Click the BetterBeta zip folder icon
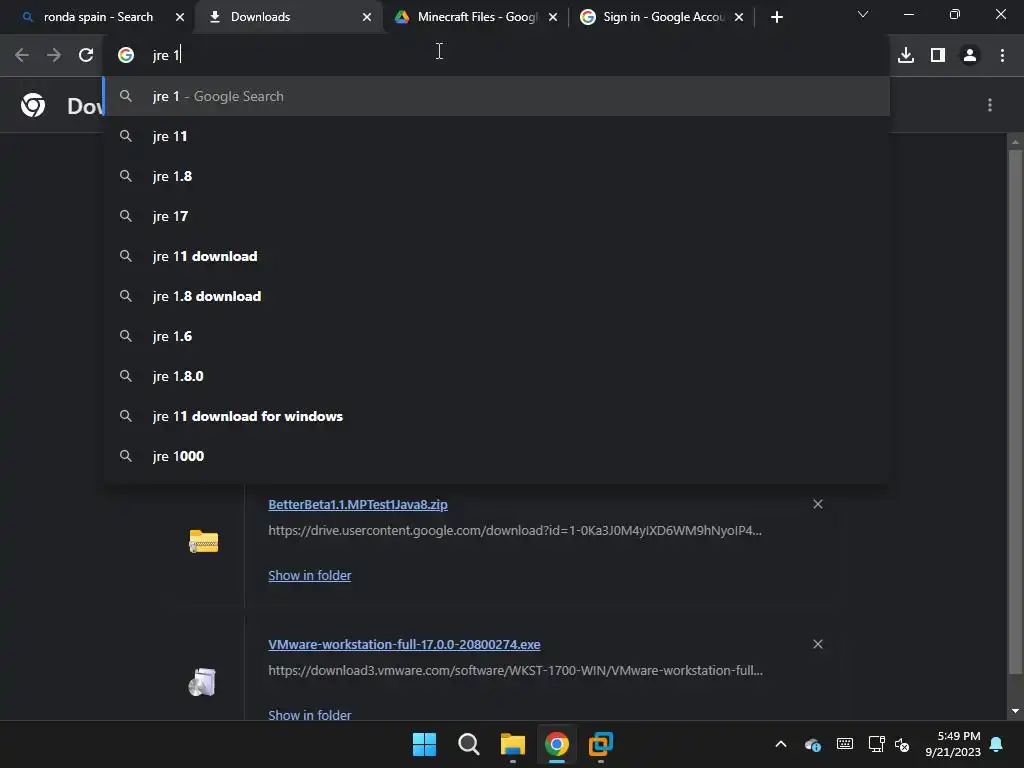 tap(203, 541)
